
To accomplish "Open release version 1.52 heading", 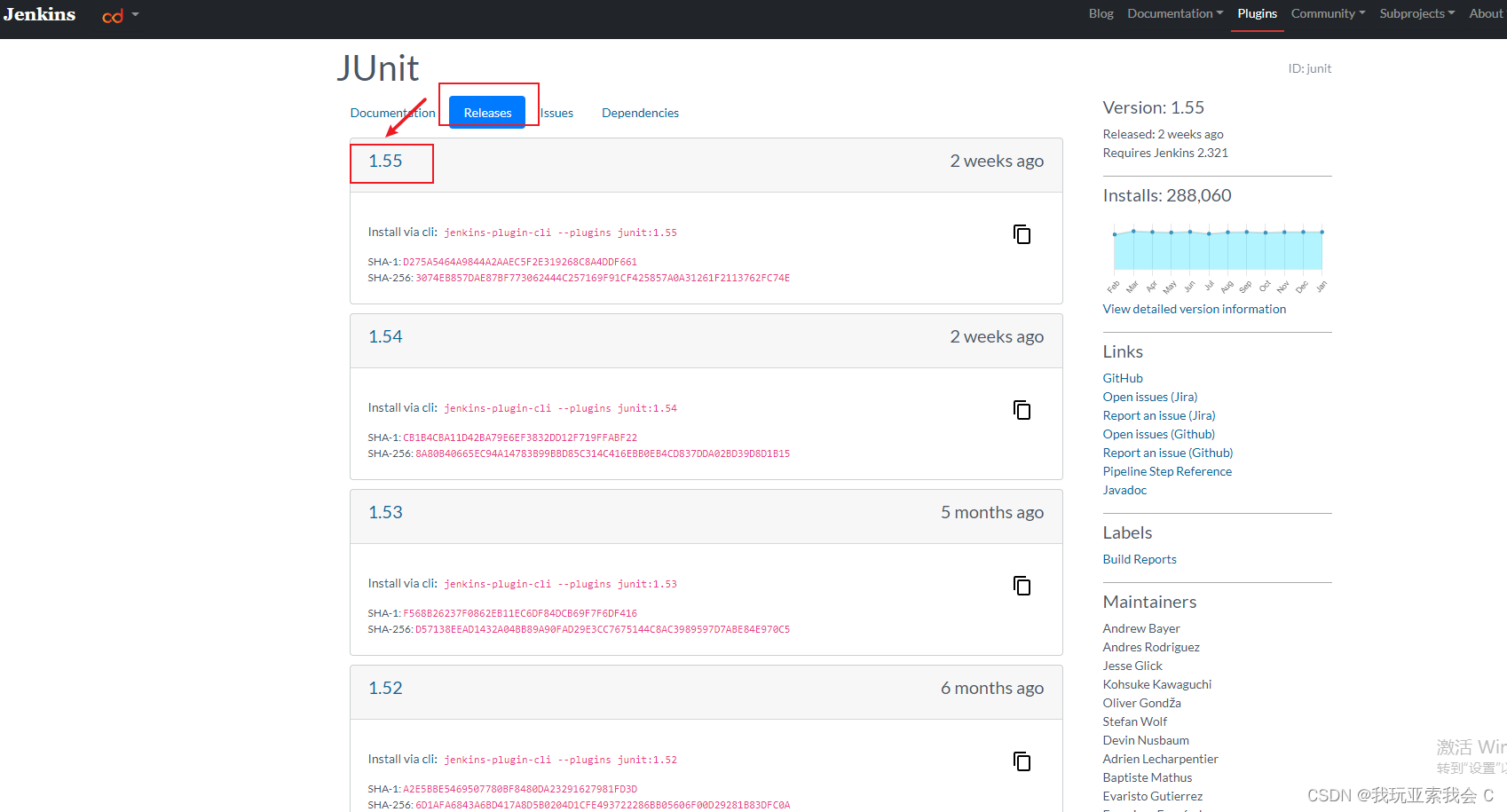I will [x=385, y=688].
